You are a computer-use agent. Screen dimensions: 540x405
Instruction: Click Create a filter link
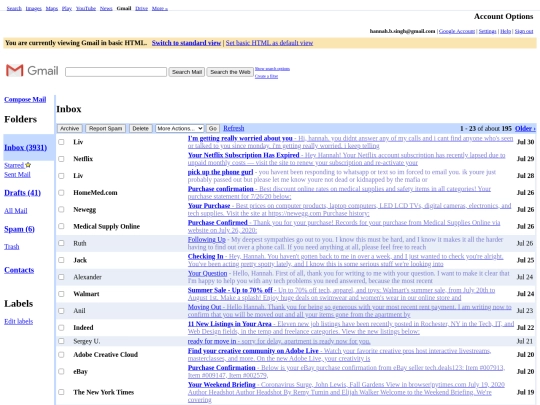266,76
